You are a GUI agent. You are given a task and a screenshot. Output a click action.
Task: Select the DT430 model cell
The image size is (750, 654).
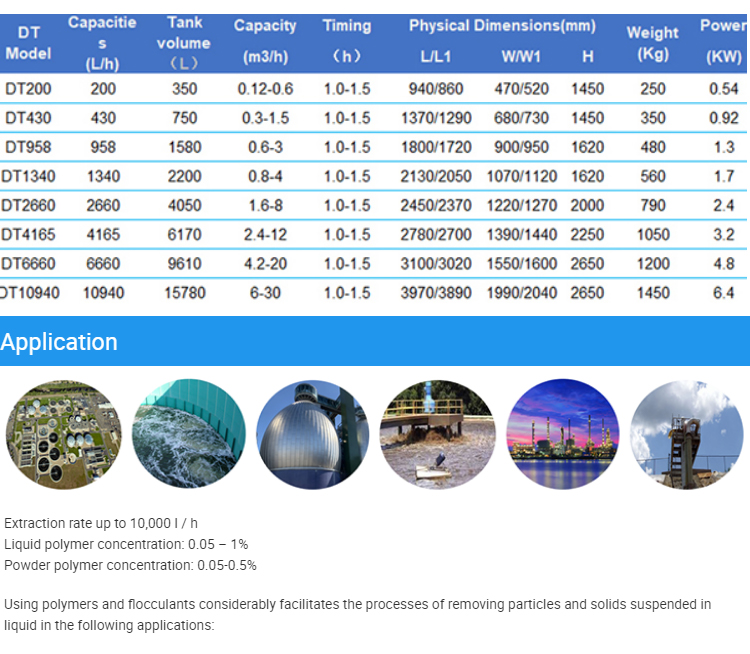[x=28, y=118]
